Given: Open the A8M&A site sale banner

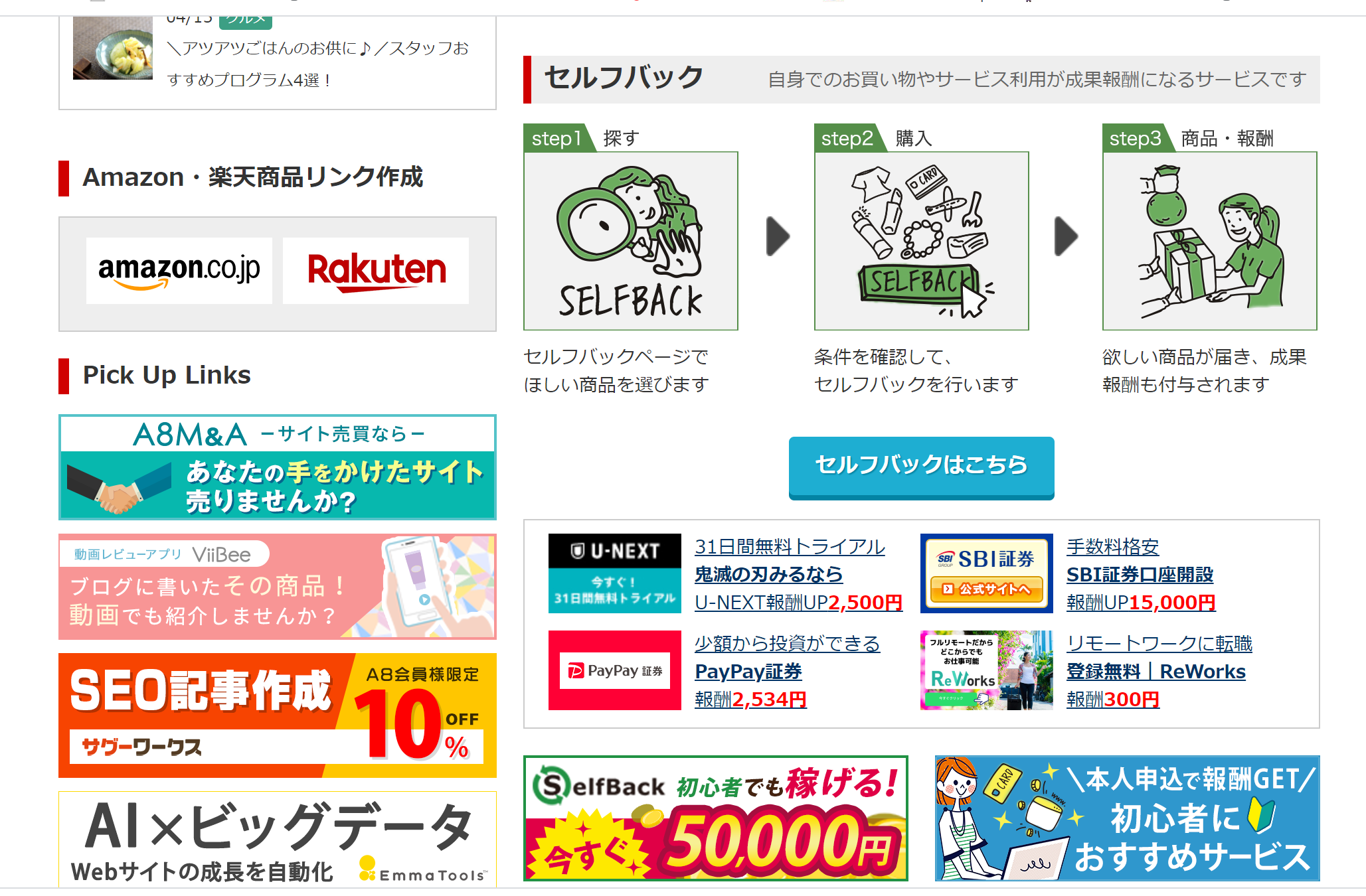Looking at the screenshot, I should point(278,467).
